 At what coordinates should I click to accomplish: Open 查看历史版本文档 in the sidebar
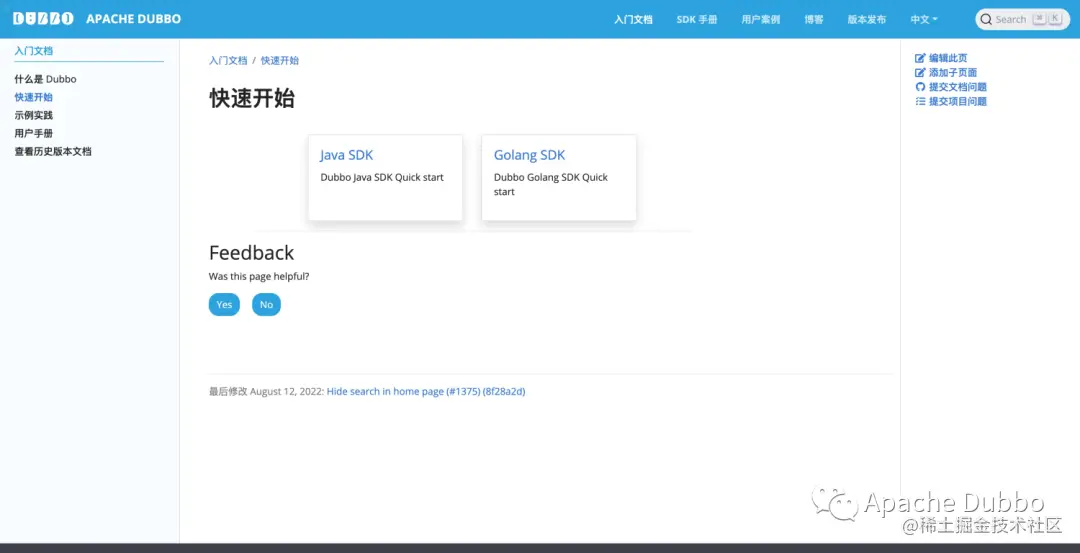click(x=53, y=152)
